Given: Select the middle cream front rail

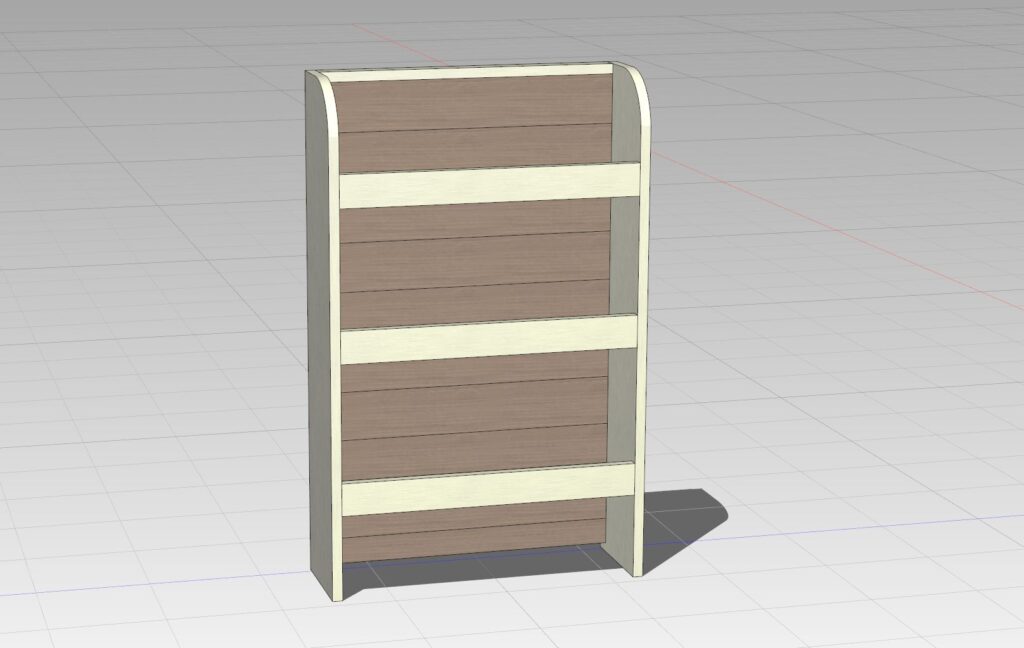Looking at the screenshot, I should point(490,339).
